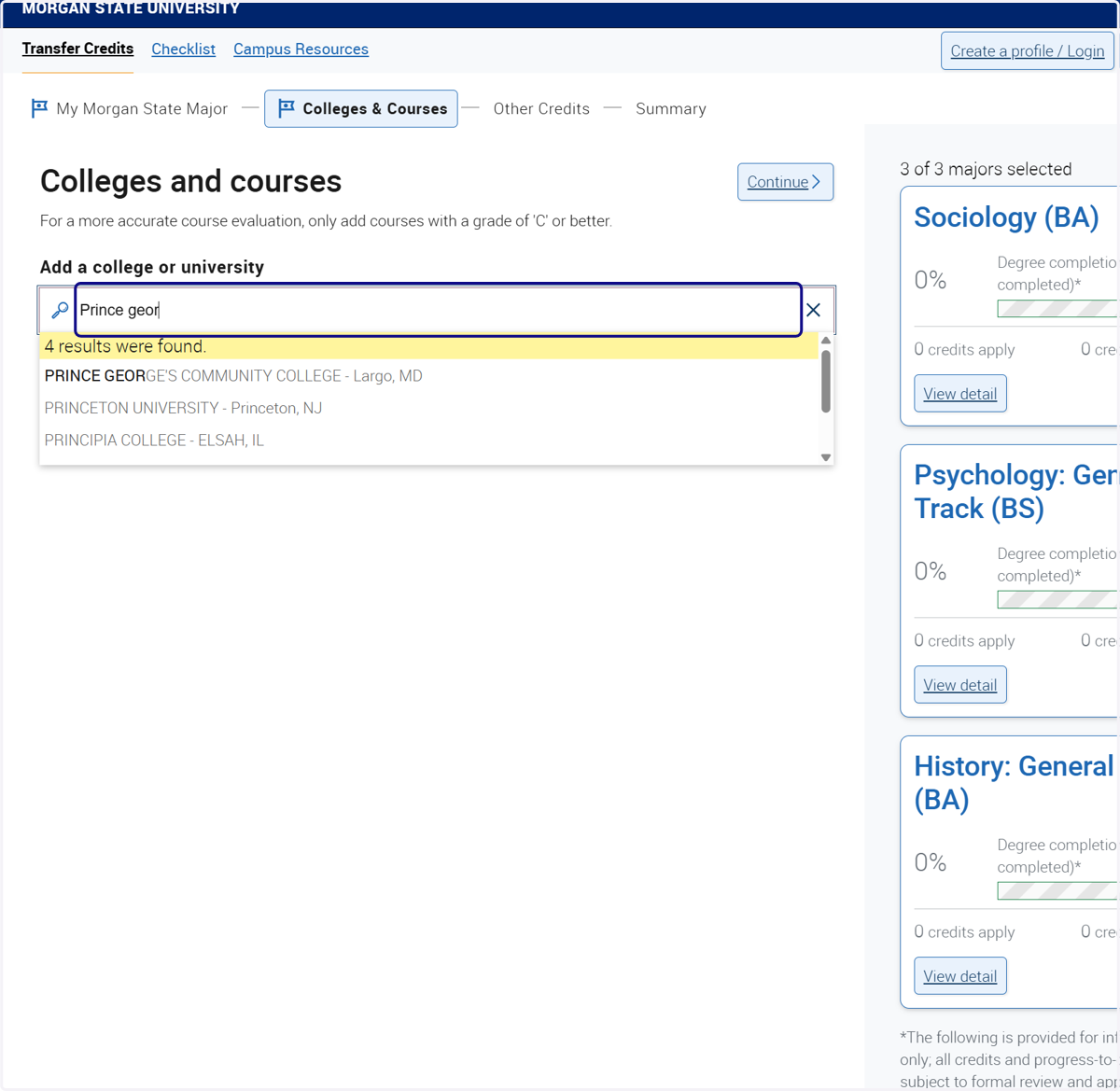This screenshot has width=1120, height=1091.
Task: Click View detail for Sociology (BA)
Action: (960, 394)
